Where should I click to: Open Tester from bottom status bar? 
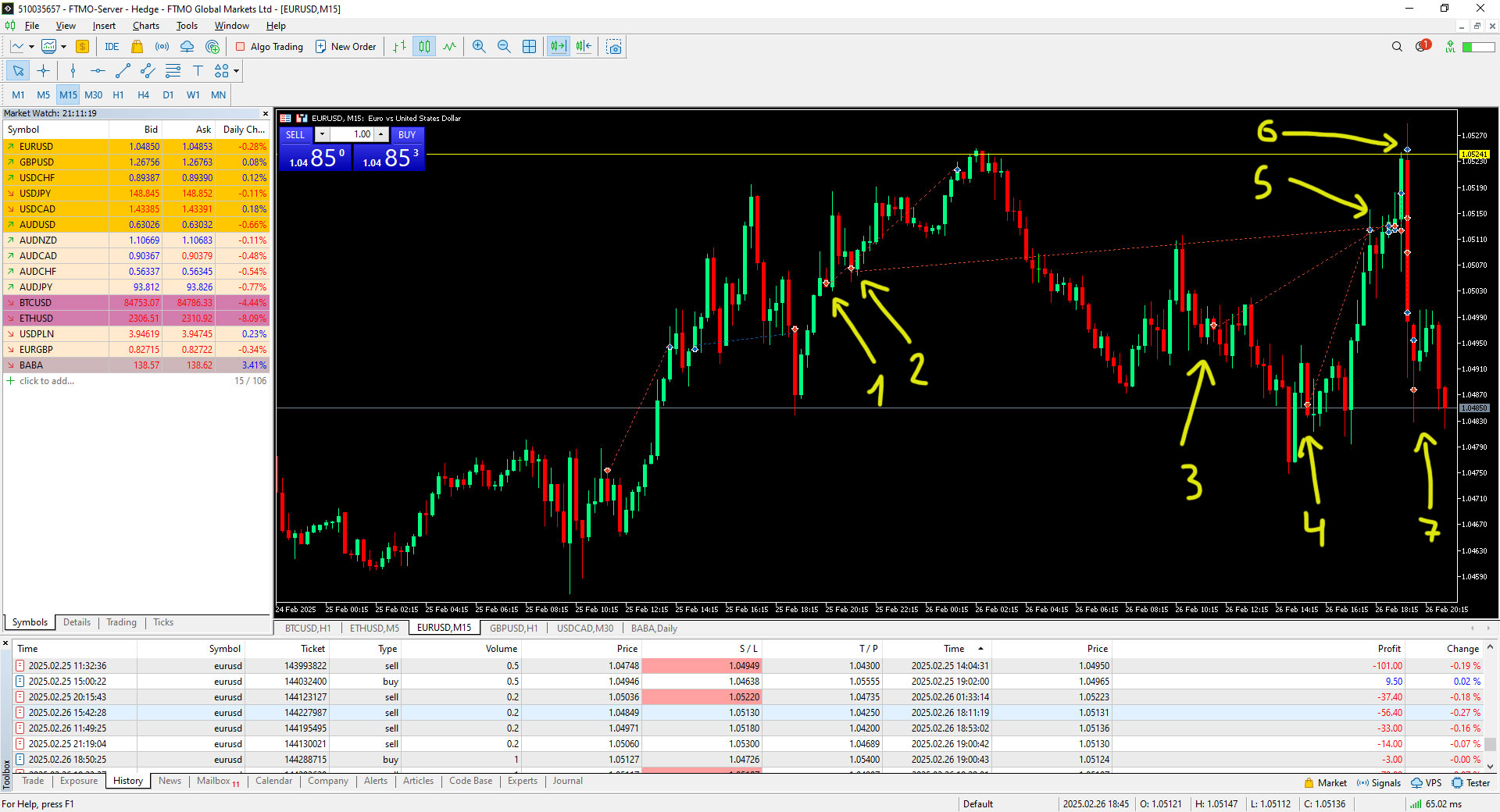pyautogui.click(x=1470, y=783)
